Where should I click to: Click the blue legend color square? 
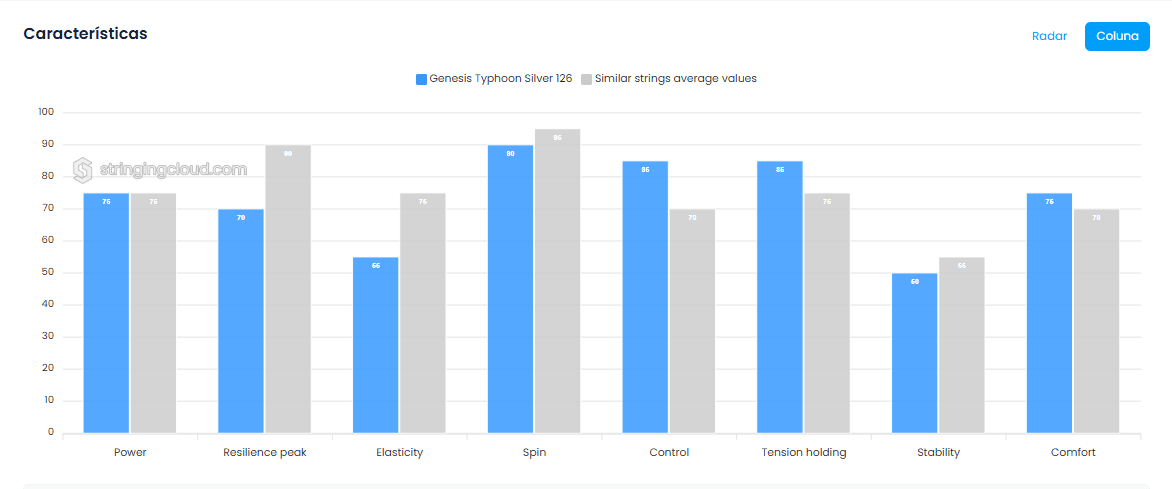(x=421, y=79)
